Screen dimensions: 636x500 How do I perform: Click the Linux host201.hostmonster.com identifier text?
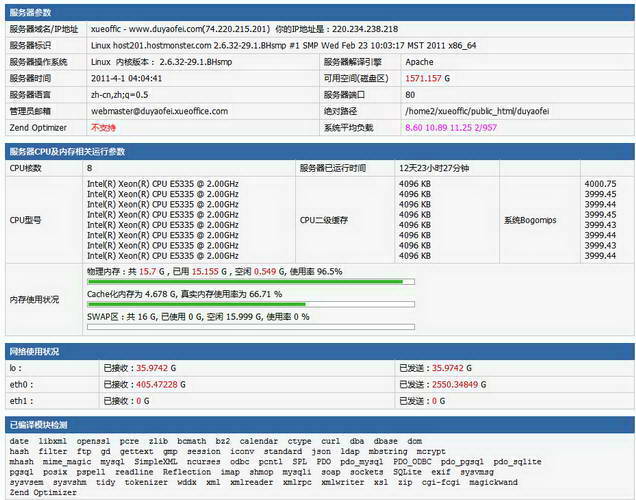pyautogui.click(x=283, y=45)
